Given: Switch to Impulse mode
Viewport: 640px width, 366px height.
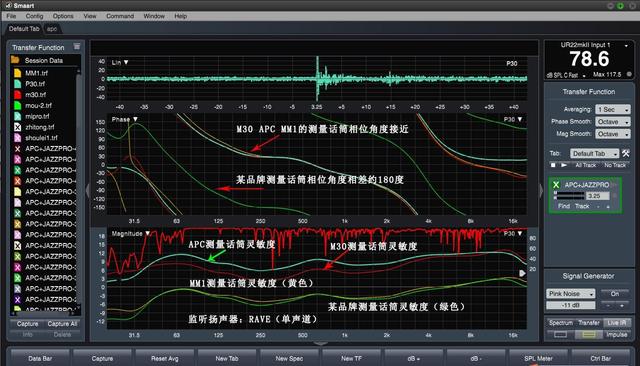Looking at the screenshot, I should pos(616,335).
